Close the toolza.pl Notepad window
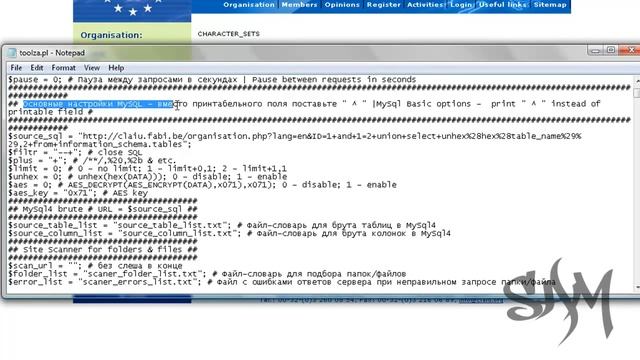 630,50
